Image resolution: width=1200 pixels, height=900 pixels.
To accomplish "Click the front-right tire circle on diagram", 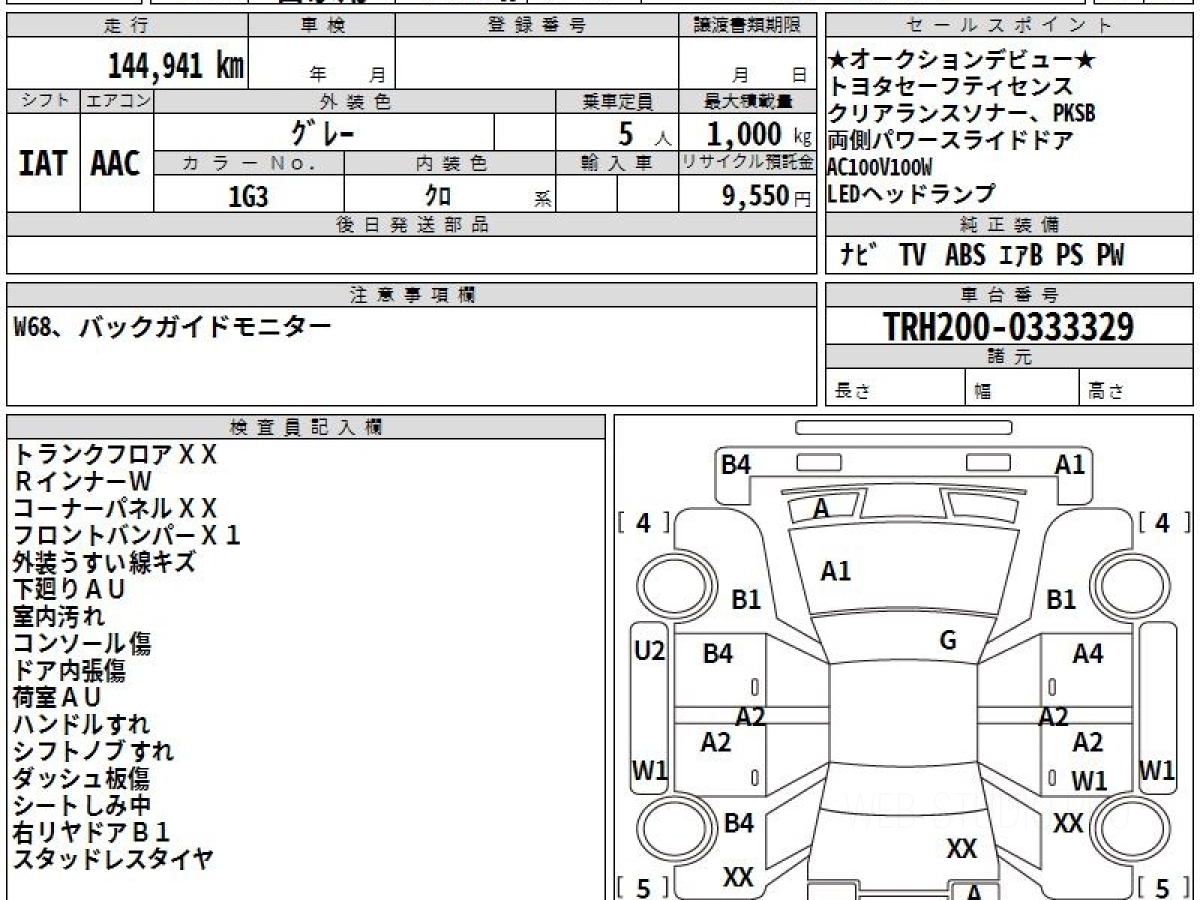I will pyautogui.click(x=1122, y=584).
